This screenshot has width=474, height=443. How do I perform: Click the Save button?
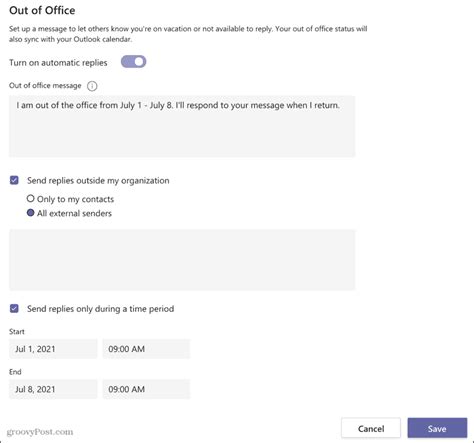coord(437,428)
